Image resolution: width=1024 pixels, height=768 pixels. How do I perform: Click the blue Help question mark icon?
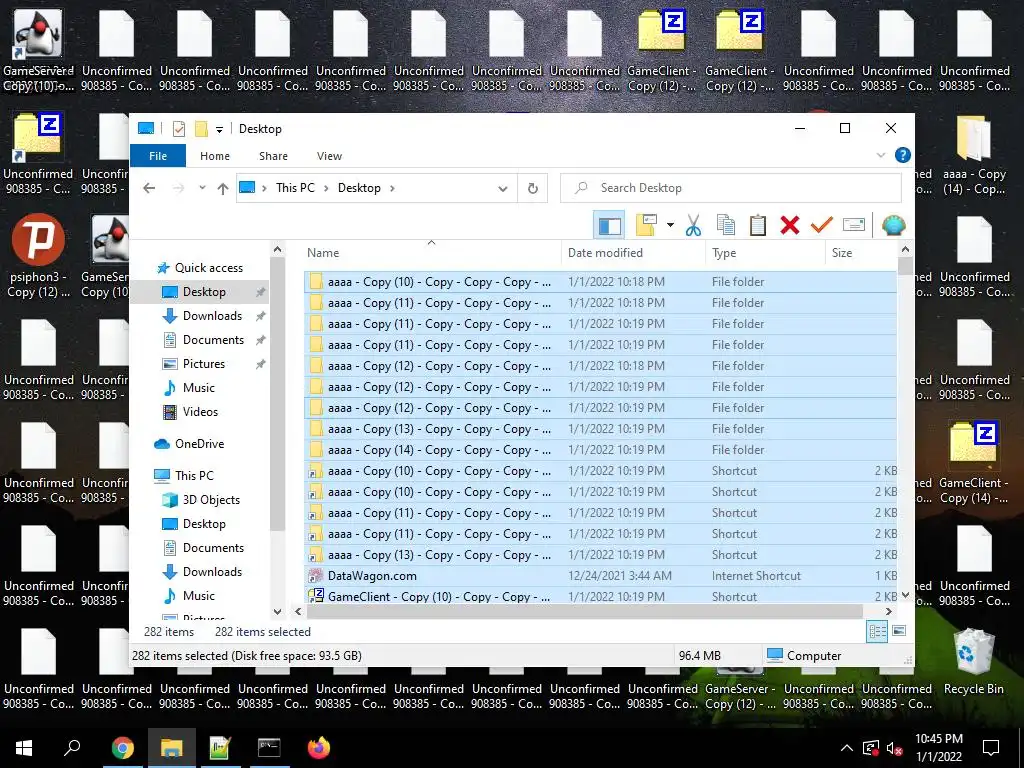(903, 155)
